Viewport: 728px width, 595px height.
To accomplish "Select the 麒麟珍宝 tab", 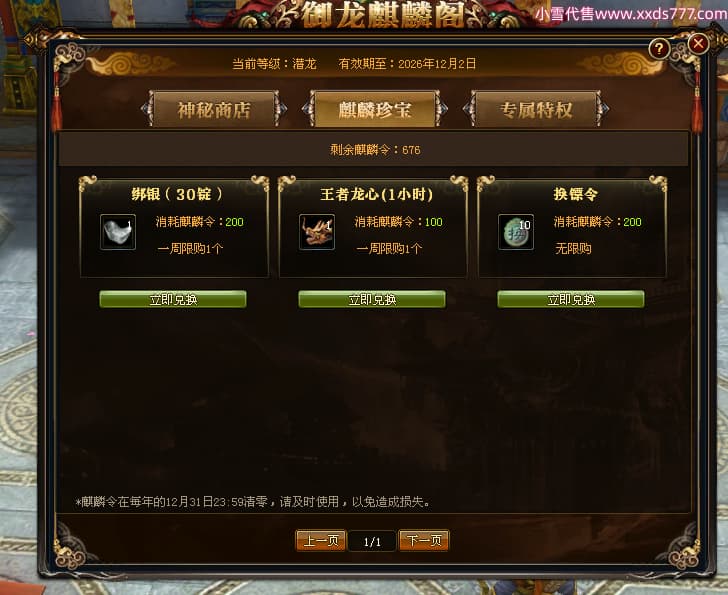I will [375, 110].
